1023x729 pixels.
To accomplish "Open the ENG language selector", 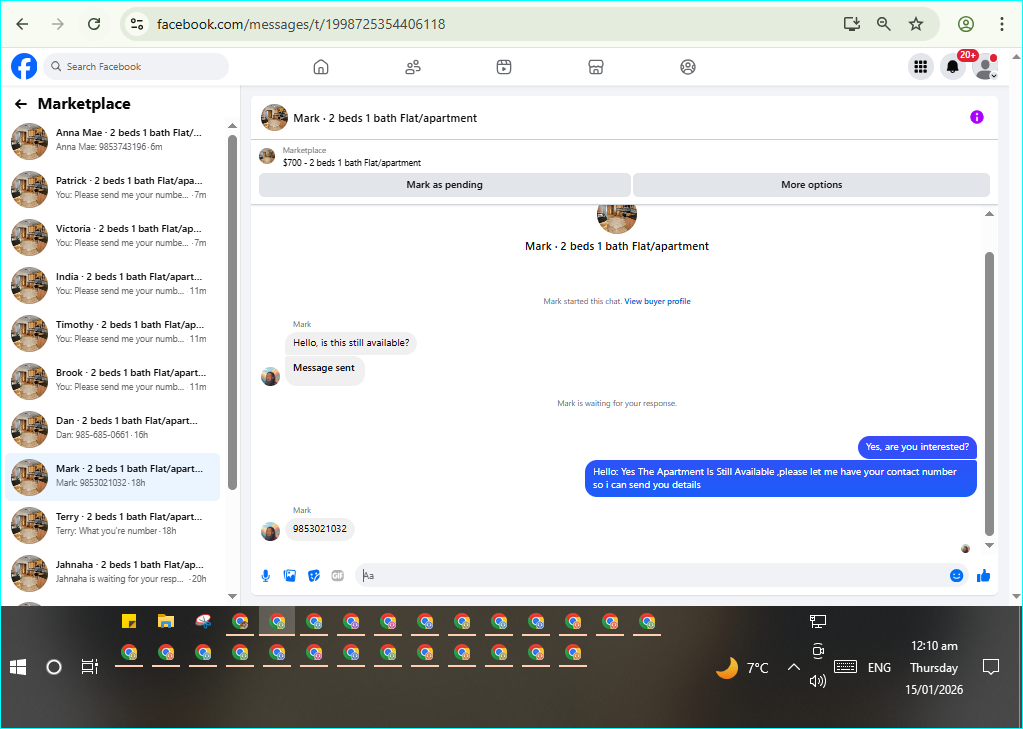I will (879, 668).
